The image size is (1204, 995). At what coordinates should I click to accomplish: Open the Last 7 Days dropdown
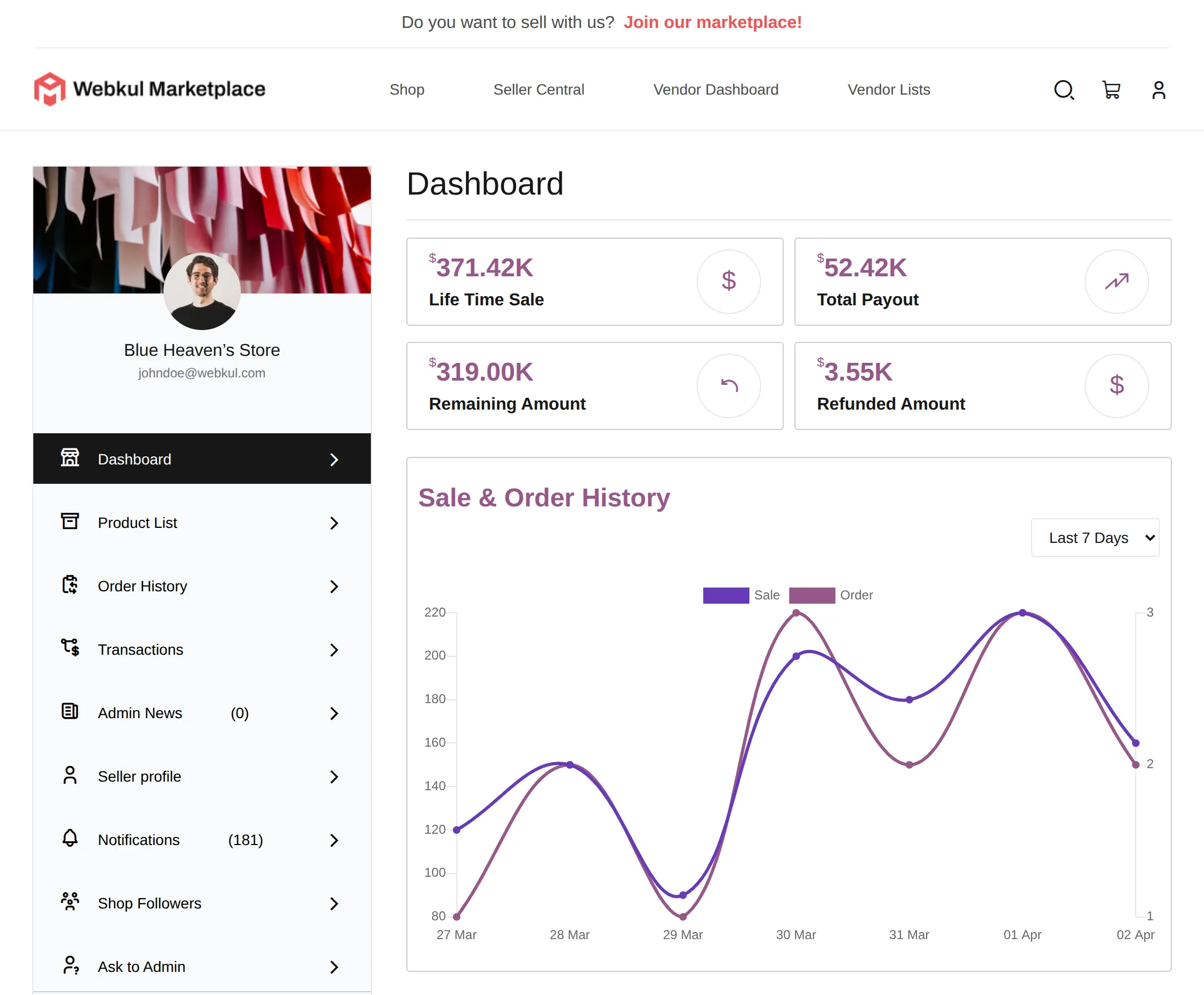1094,538
